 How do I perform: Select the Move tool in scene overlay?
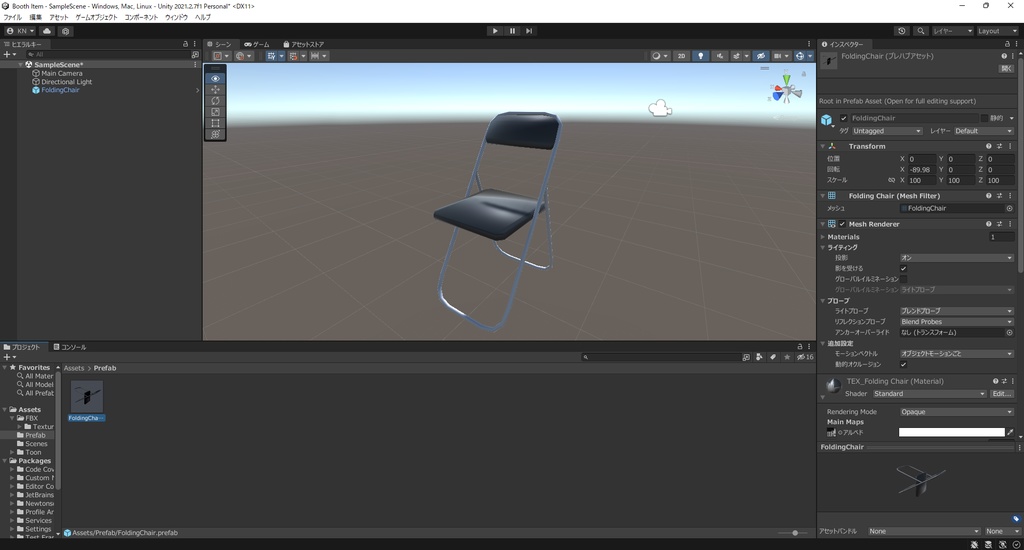(x=216, y=89)
